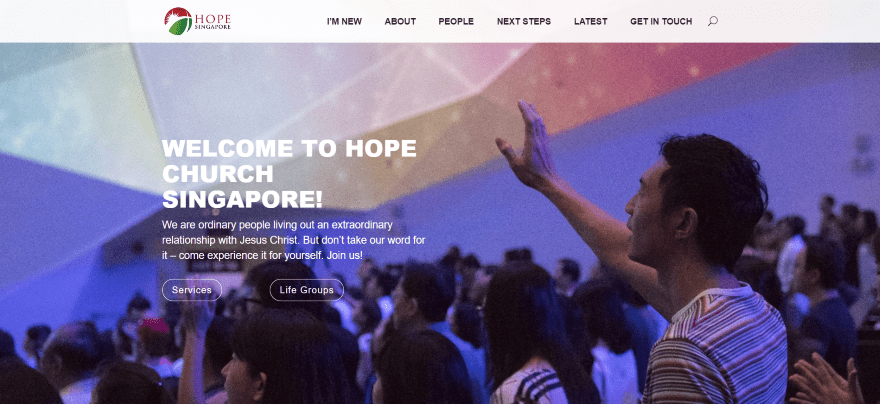Open the GET IN TOUCH page
Screen dimensions: 880x405
(661, 21)
